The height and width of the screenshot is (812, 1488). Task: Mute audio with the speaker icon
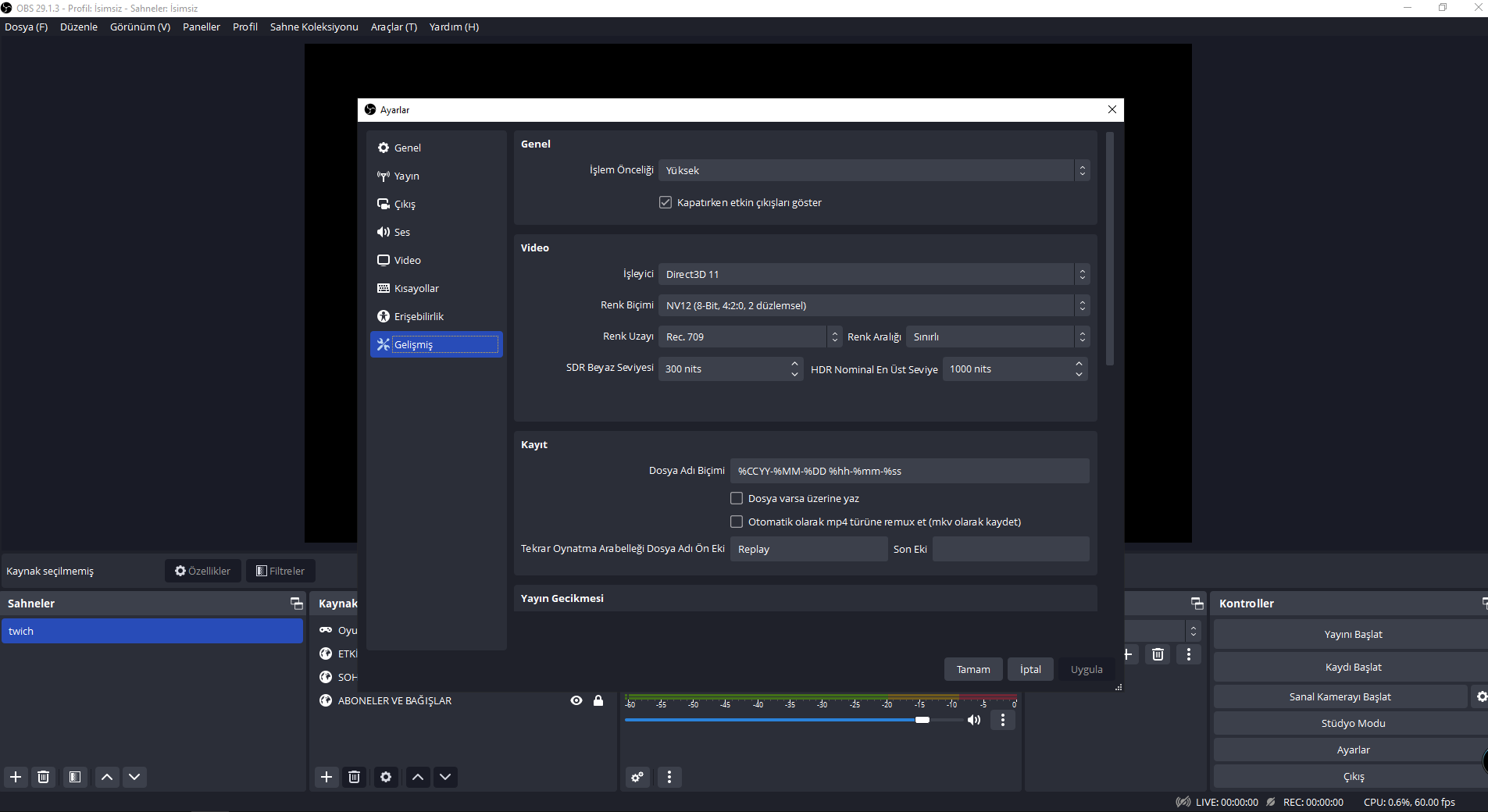click(974, 720)
